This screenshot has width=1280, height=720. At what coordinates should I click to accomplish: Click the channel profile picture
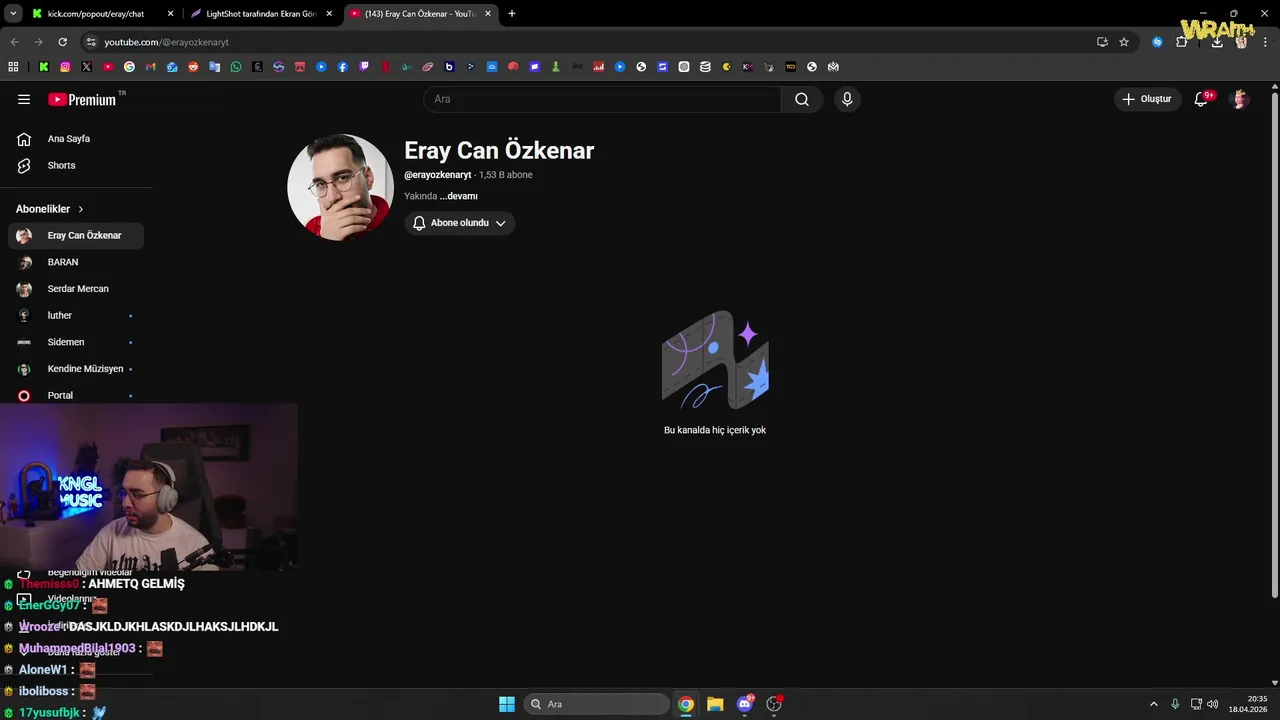341,187
